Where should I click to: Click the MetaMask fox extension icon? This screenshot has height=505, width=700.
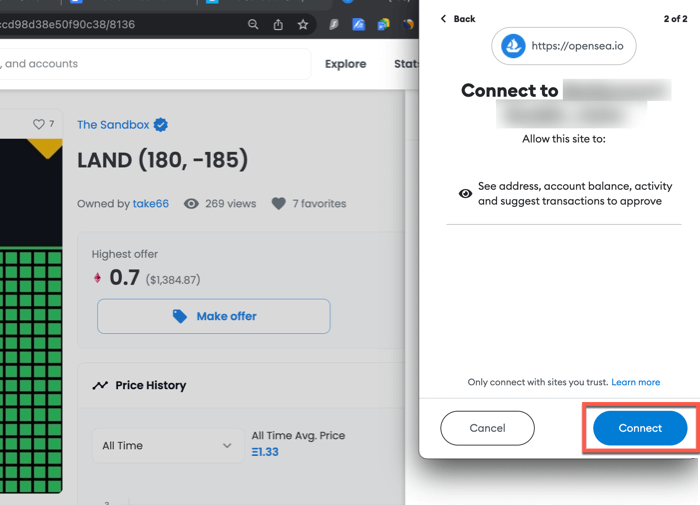[408, 24]
